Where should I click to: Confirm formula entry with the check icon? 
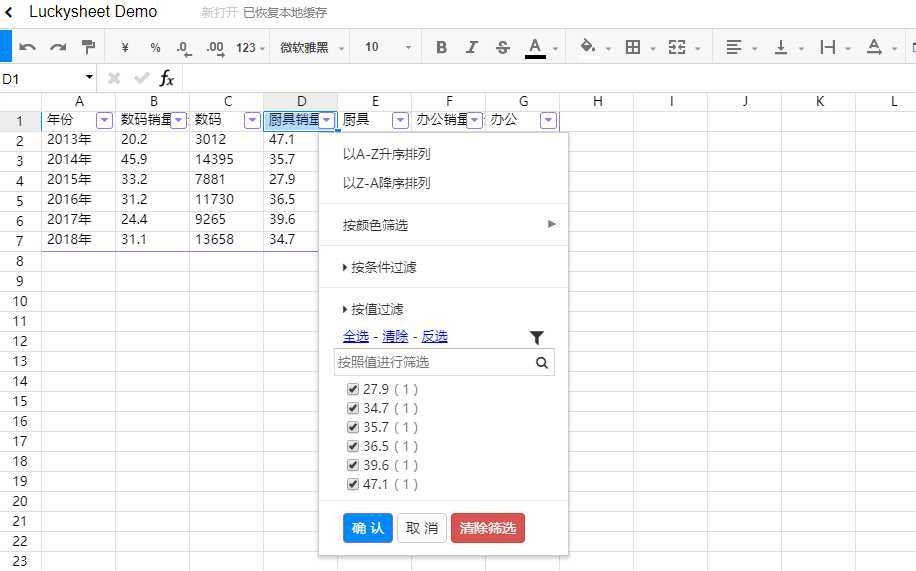click(x=141, y=78)
